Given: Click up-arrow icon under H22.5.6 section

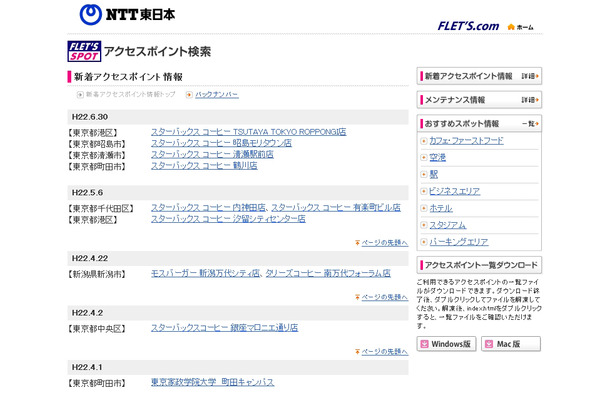Looking at the screenshot, I should coord(357,243).
